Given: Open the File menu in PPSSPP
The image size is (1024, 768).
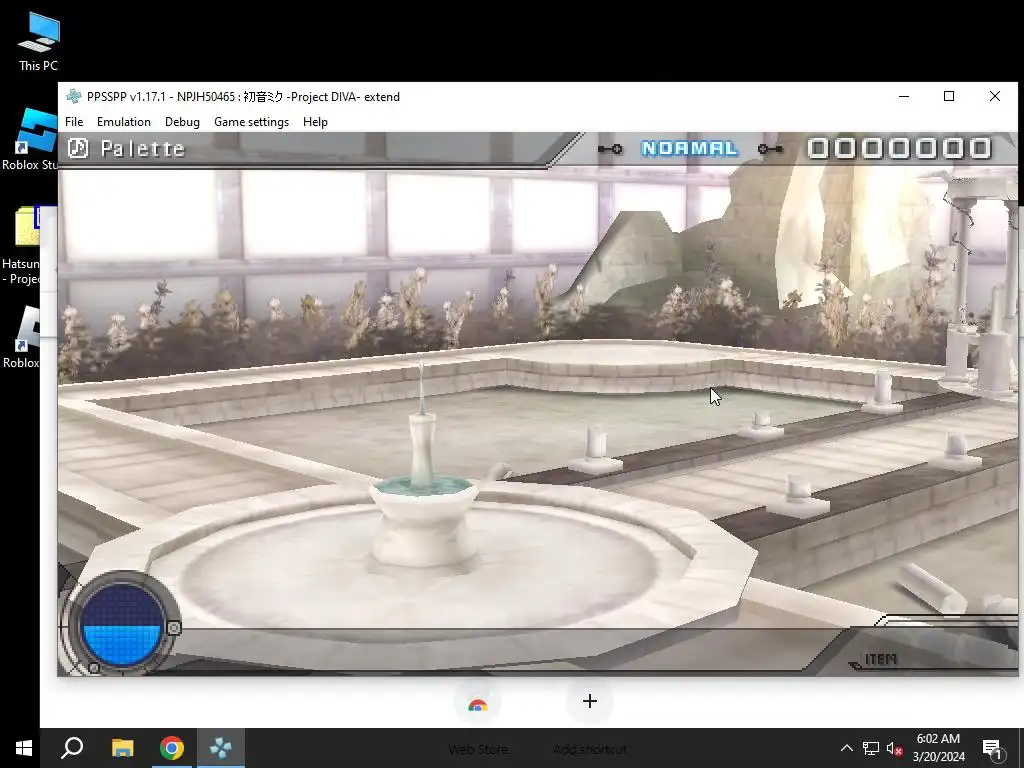Looking at the screenshot, I should click(x=74, y=121).
